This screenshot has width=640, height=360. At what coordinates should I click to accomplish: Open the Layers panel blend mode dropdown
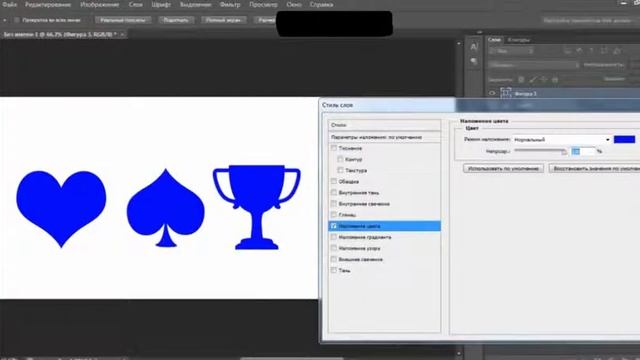[x=534, y=65]
